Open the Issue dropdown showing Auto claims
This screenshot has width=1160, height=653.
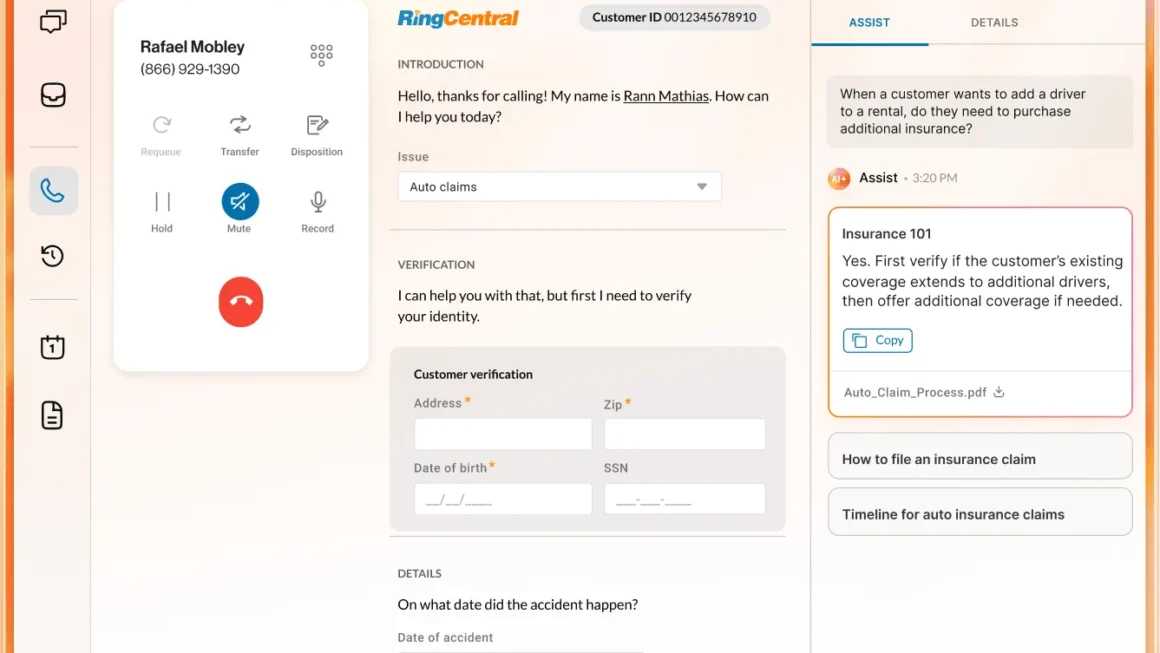pyautogui.click(x=559, y=187)
